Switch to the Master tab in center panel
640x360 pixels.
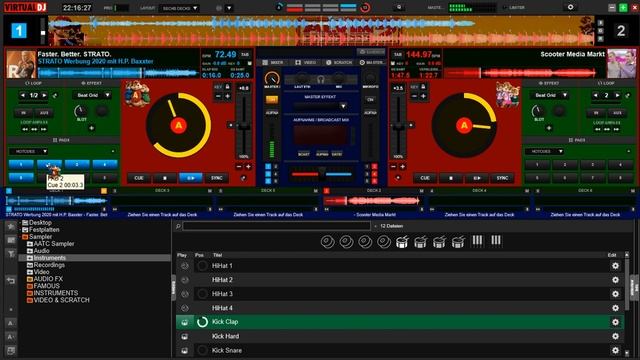click(x=371, y=62)
